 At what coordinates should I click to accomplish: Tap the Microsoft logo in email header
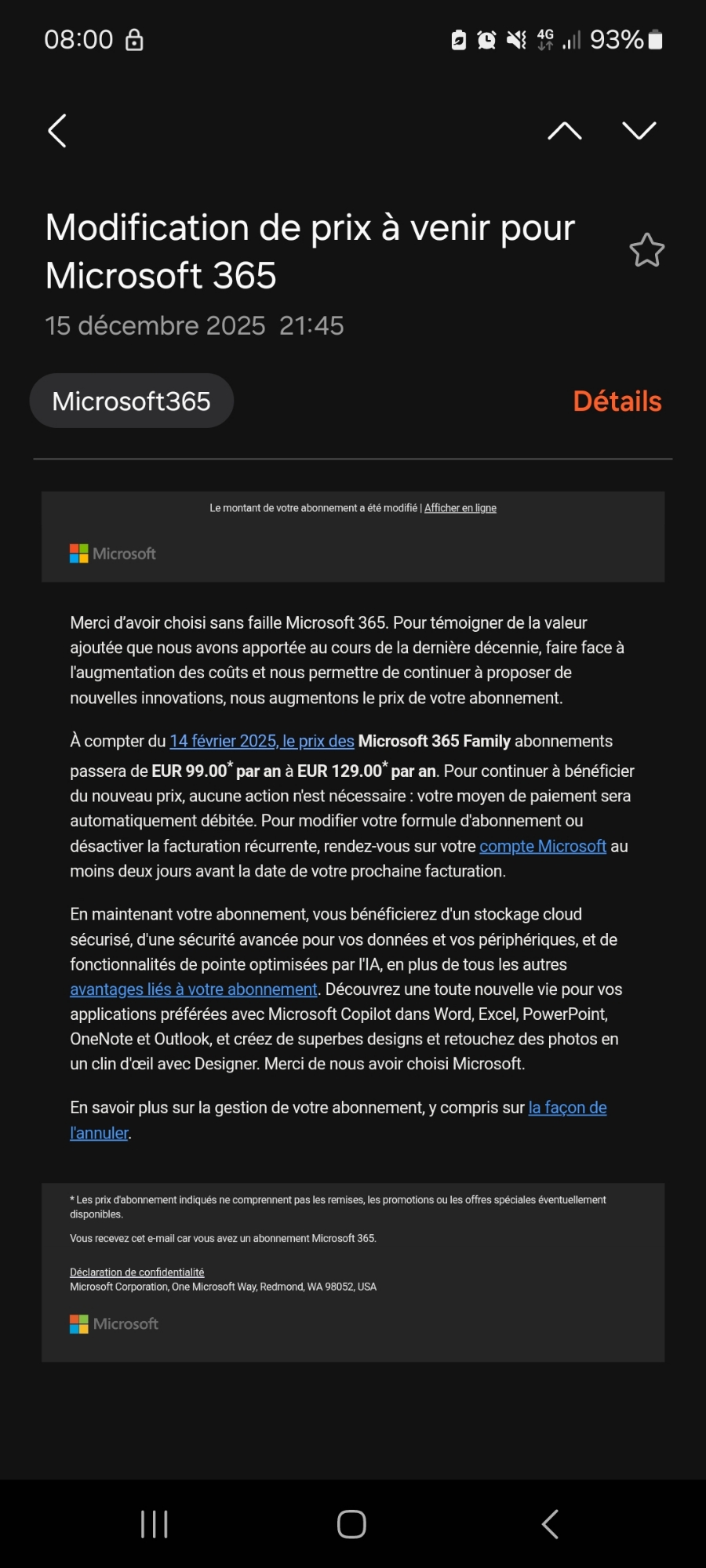(113, 554)
